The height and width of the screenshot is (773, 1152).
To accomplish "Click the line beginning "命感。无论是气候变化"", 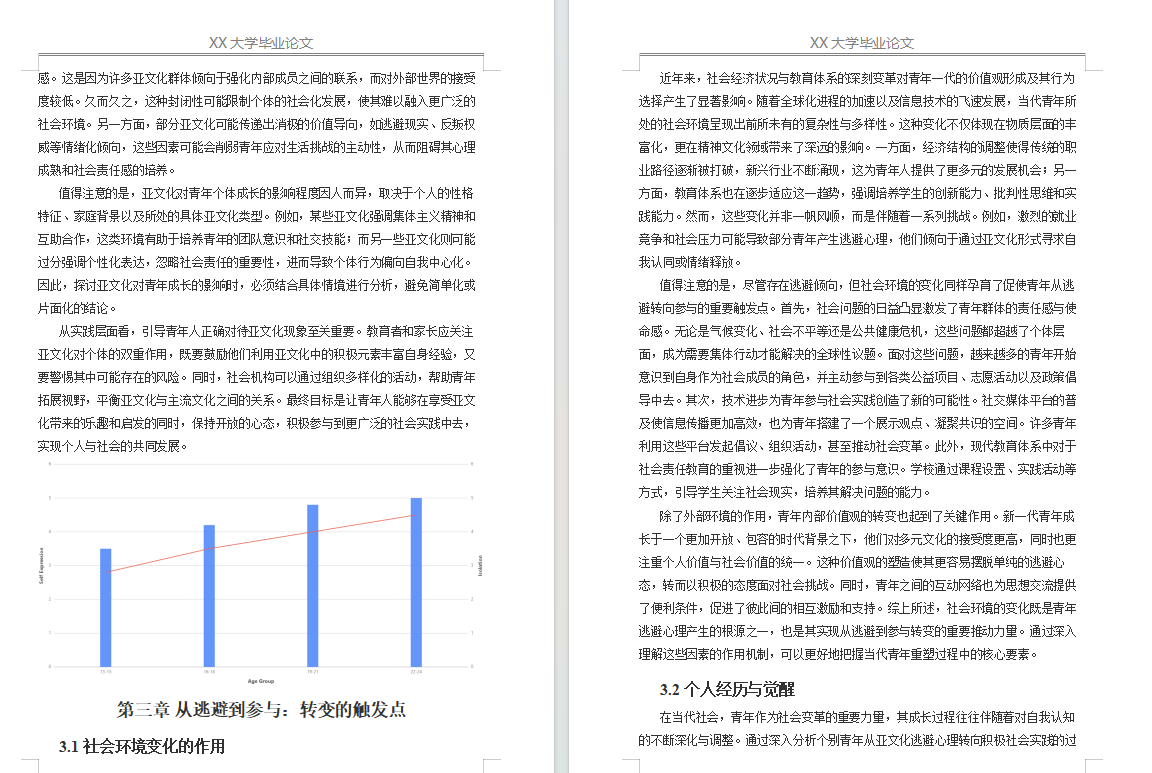I will pyautogui.click(x=852, y=331).
